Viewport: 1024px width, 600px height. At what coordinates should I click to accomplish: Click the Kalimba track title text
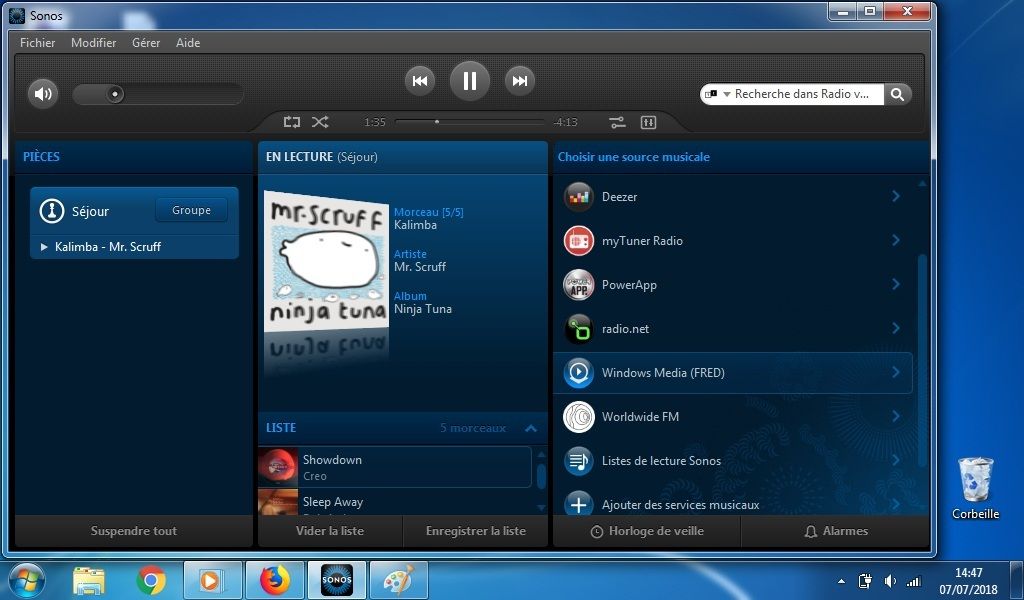tap(415, 225)
